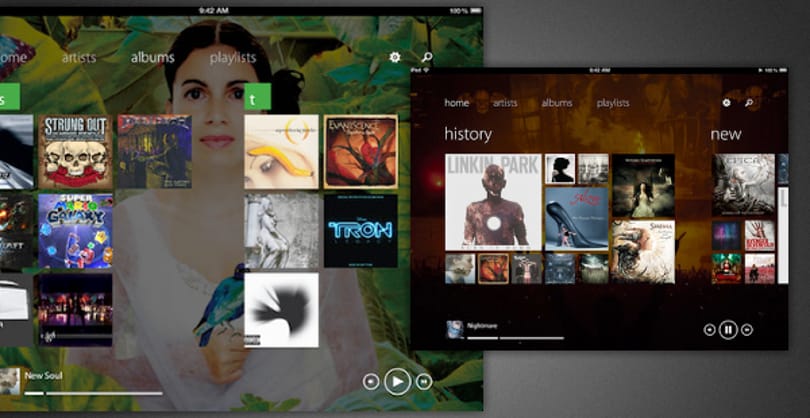Switch to albums tab in green player
The width and height of the screenshot is (810, 418).
coord(152,58)
